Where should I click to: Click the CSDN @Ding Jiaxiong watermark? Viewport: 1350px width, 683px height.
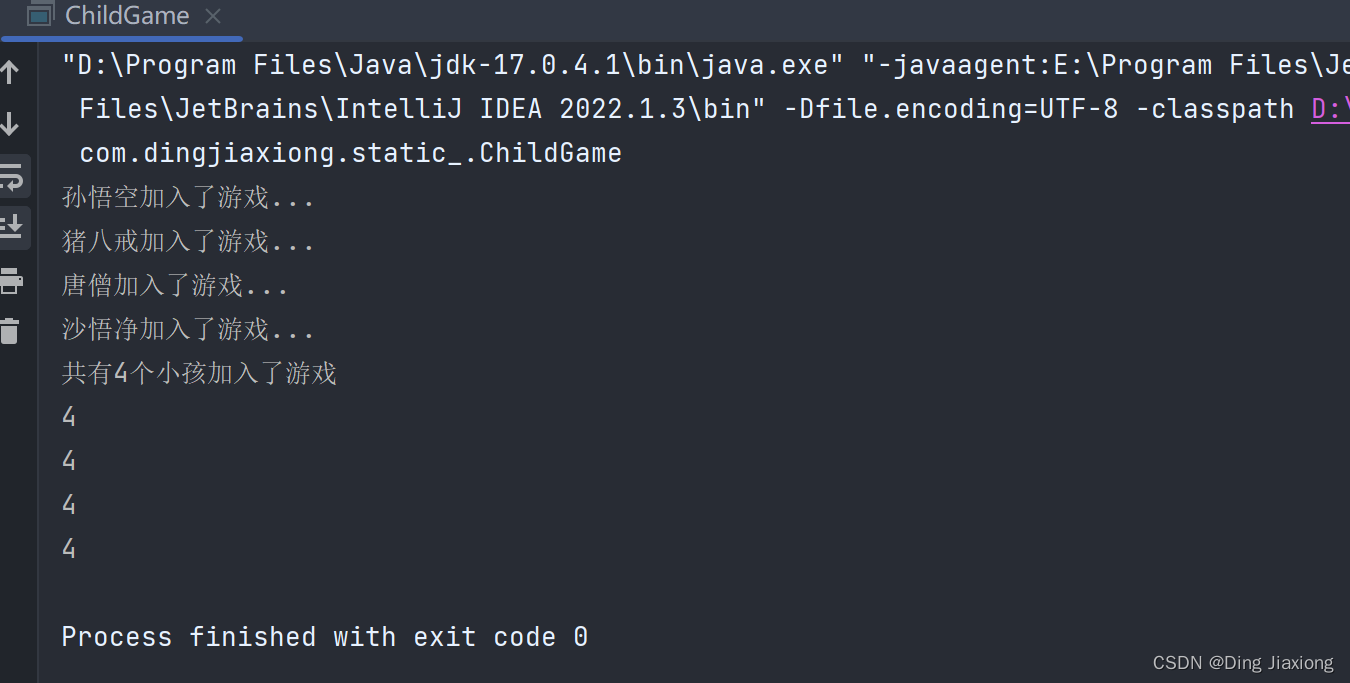[1242, 663]
